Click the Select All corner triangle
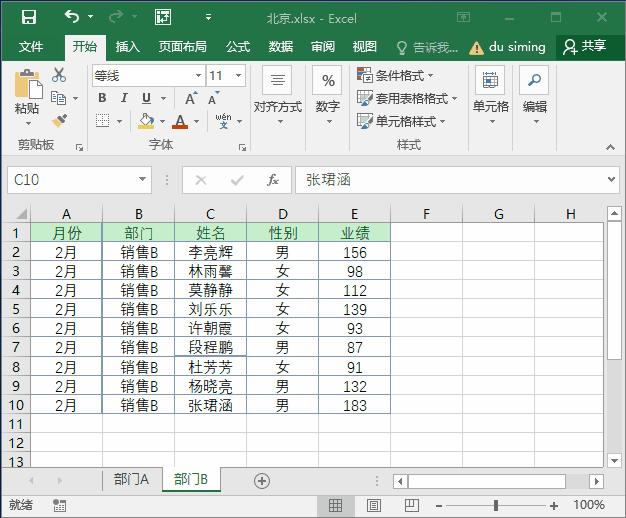The height and width of the screenshot is (518, 626). tap(21, 214)
